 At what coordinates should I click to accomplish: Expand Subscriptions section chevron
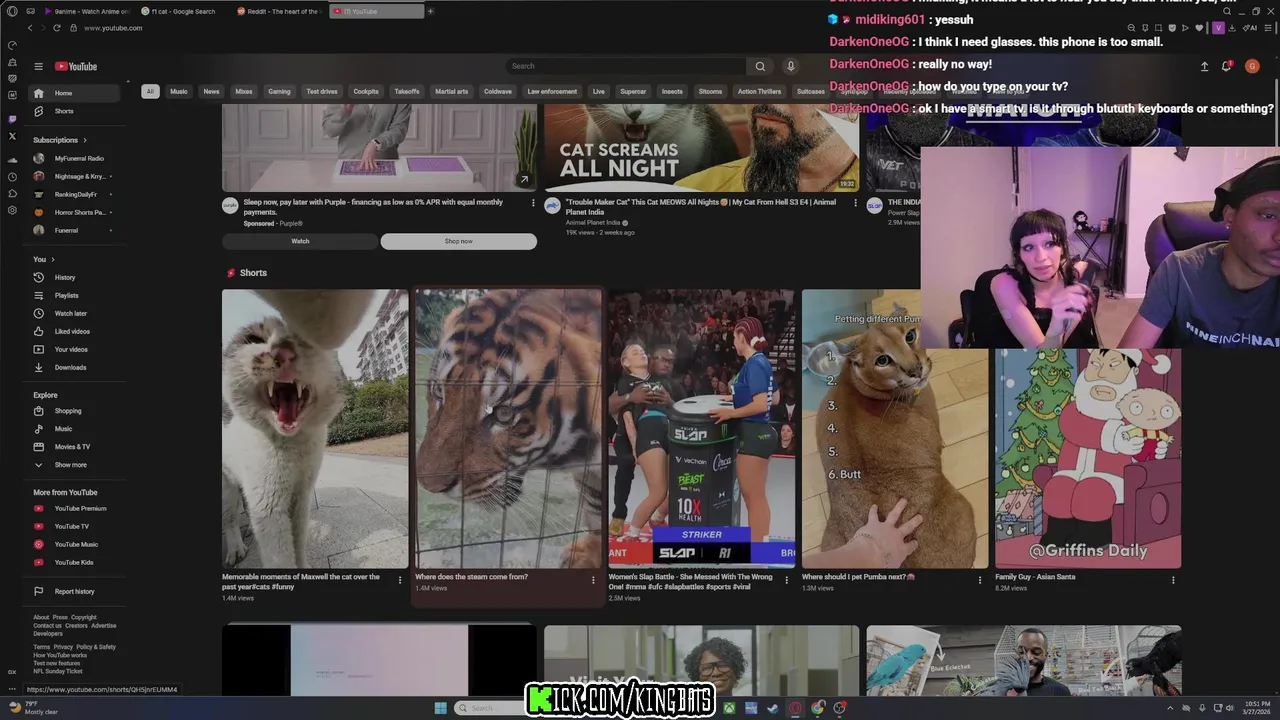pyautogui.click(x=85, y=140)
